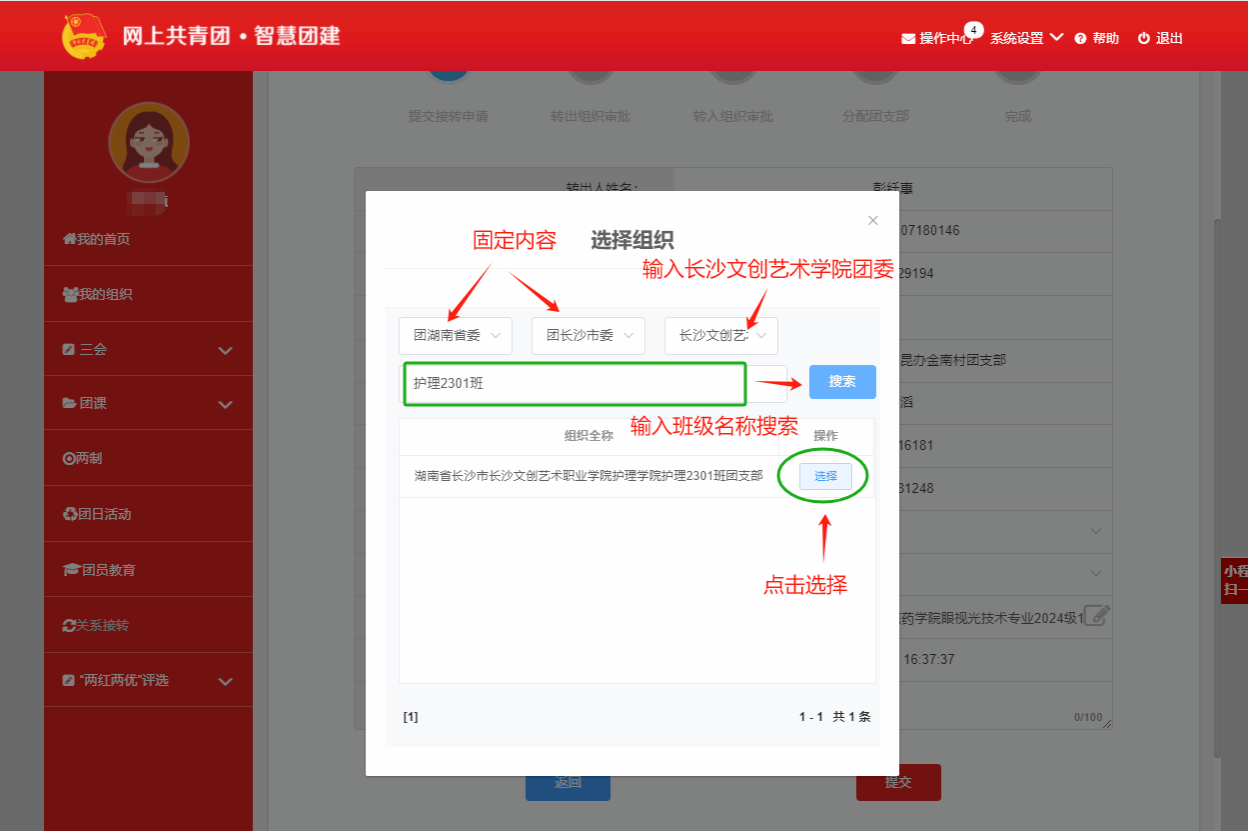Expand the 团课 sidebar menu
Image resolution: width=1248 pixels, height=831 pixels.
[148, 403]
